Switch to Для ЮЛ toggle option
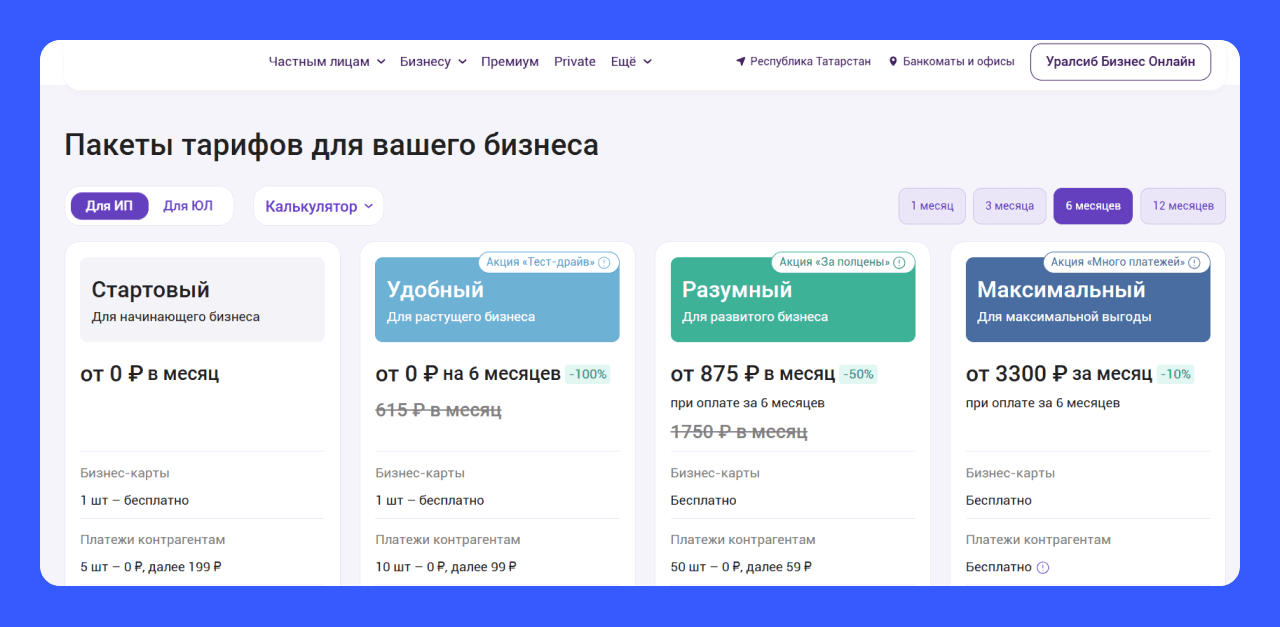 [188, 206]
